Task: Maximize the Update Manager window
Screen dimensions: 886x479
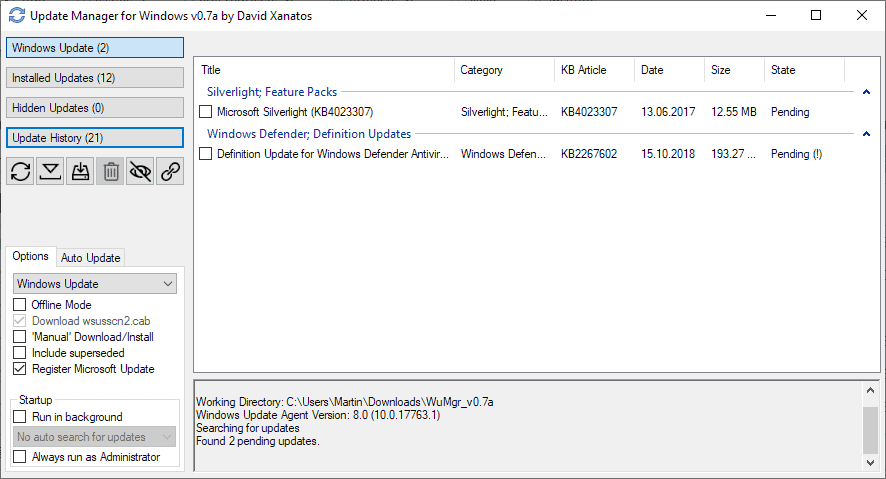Action: (x=816, y=15)
